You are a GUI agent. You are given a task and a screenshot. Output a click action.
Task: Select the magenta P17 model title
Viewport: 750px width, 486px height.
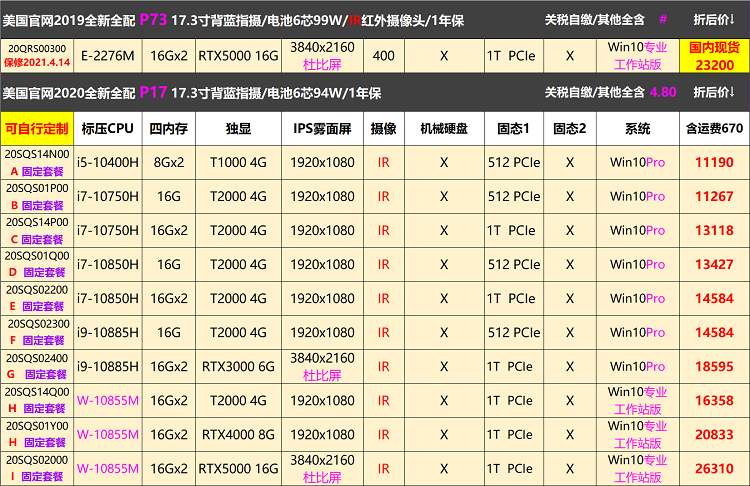click(154, 92)
